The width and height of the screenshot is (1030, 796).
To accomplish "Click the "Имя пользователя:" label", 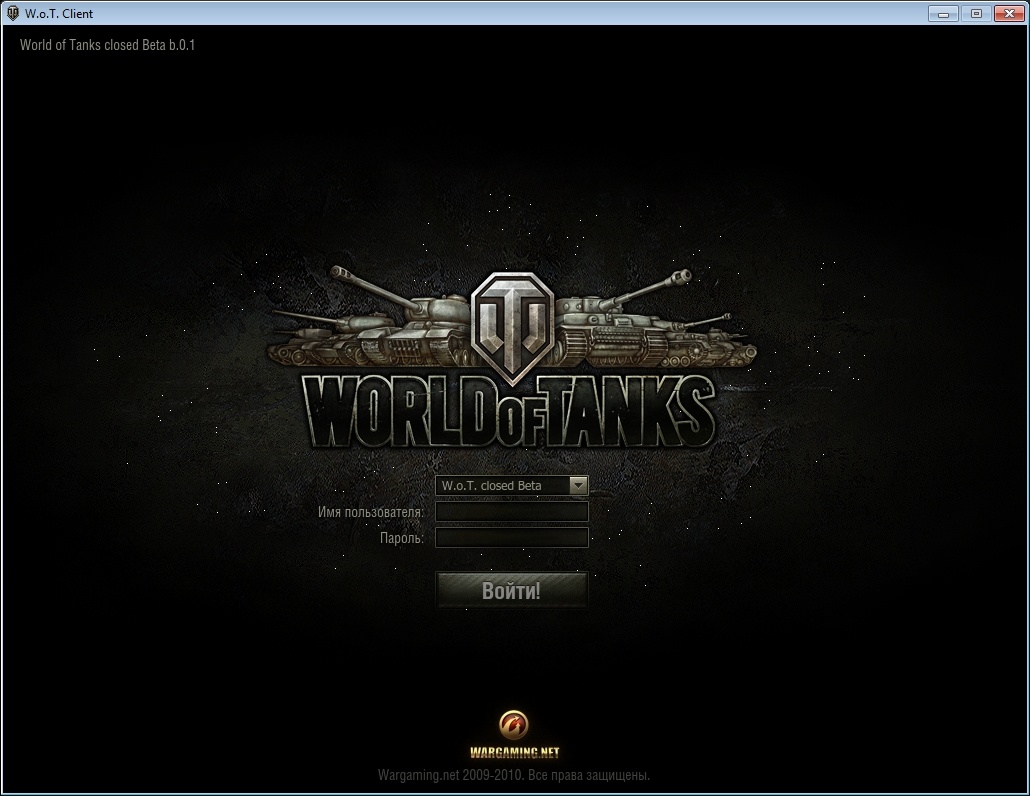I will [x=370, y=512].
